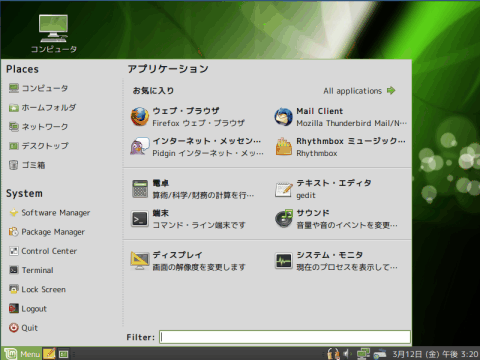
Task: Open the コンピュータ desktop icon
Action: [x=54, y=34]
